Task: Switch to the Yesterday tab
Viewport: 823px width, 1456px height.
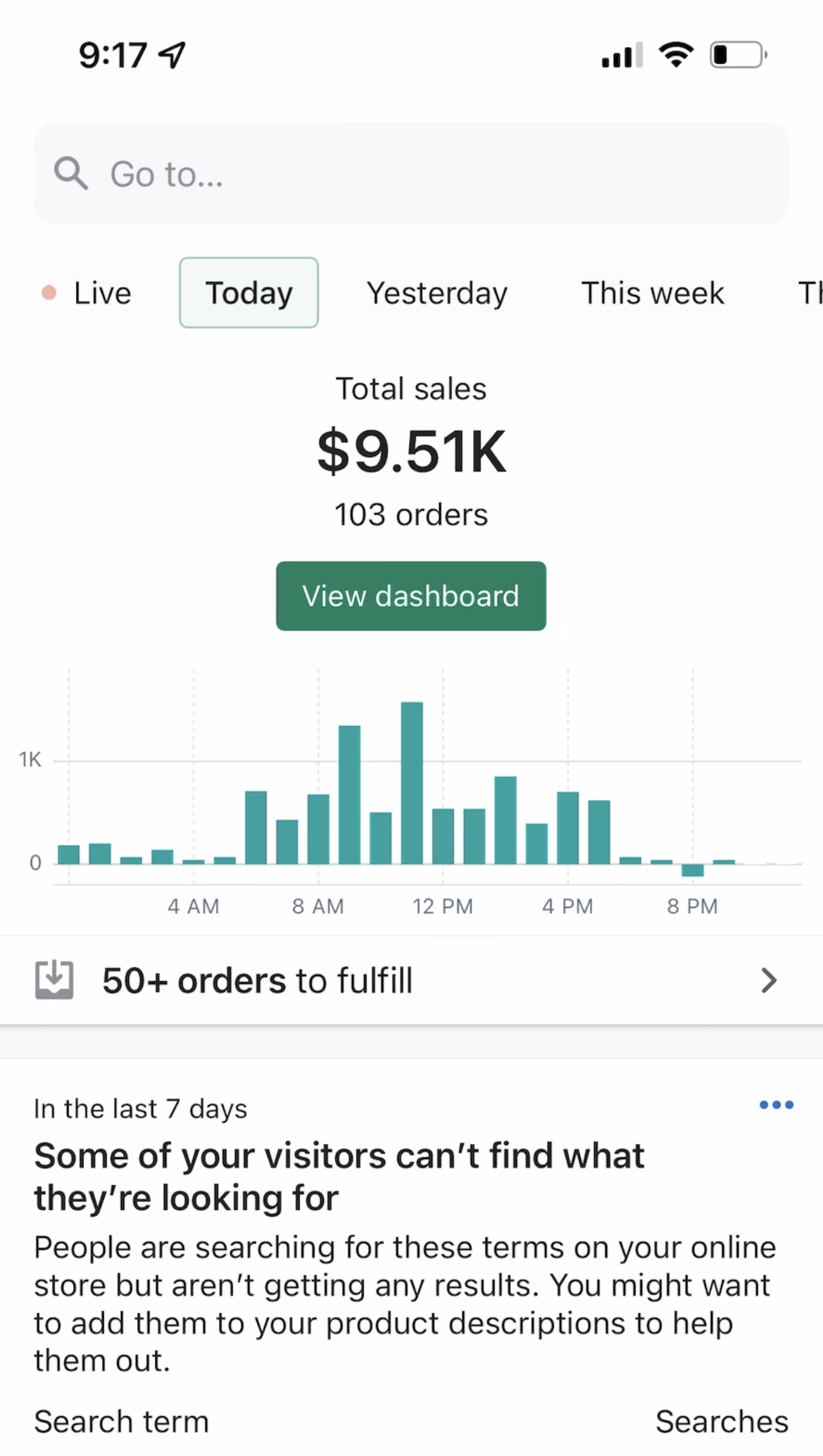Action: (436, 293)
